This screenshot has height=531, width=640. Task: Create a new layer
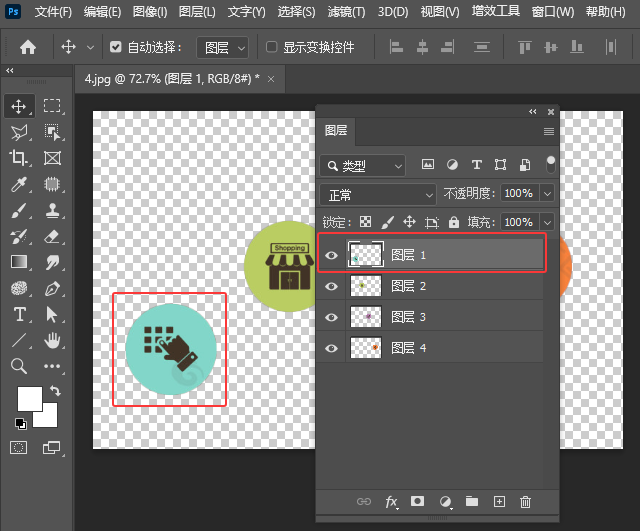pyautogui.click(x=499, y=501)
